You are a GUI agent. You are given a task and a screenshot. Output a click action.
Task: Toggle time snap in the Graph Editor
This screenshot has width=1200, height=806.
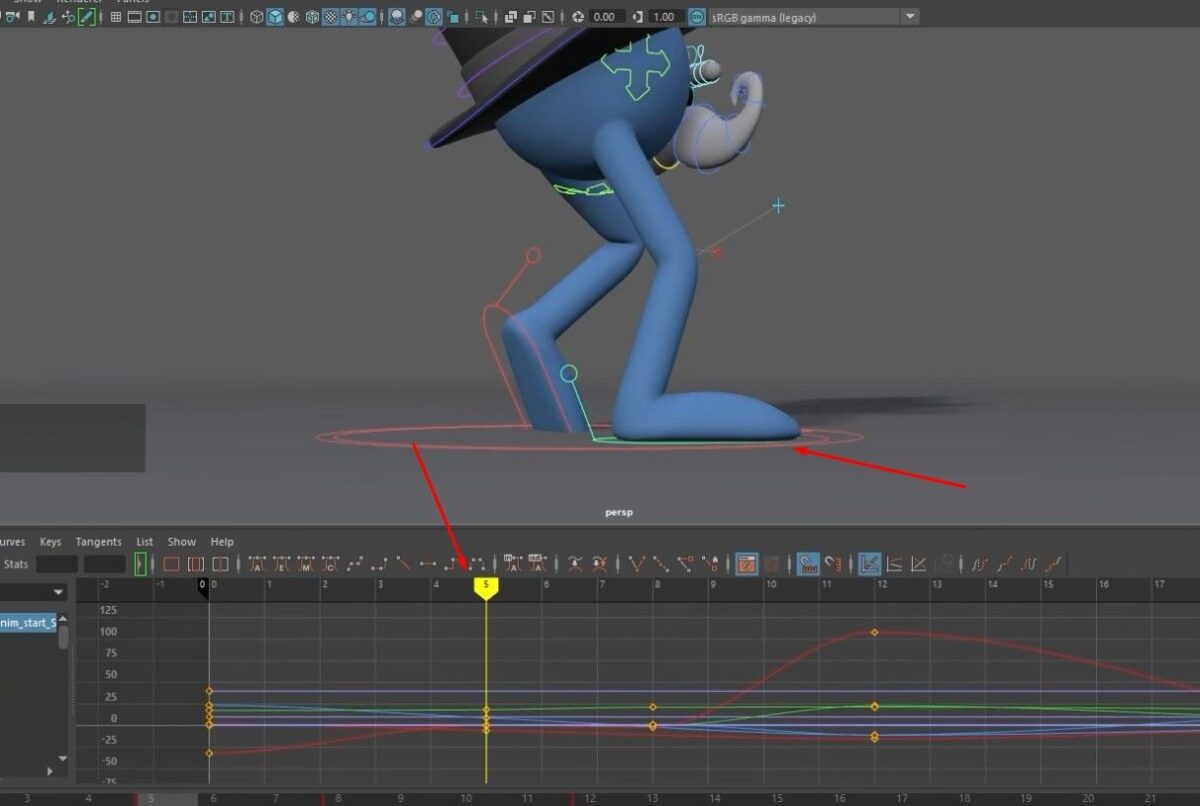coord(808,565)
